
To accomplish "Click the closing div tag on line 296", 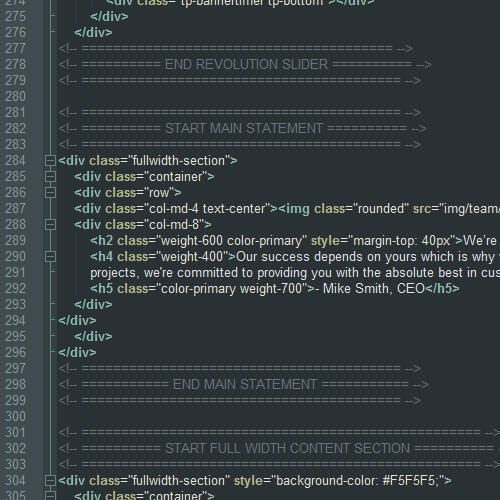I will 77,353.
